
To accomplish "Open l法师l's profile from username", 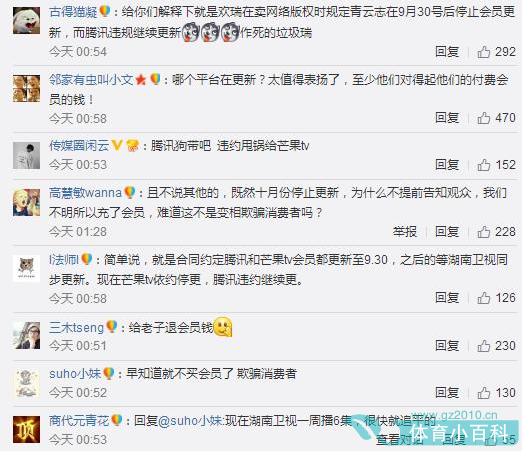I will tap(64, 260).
